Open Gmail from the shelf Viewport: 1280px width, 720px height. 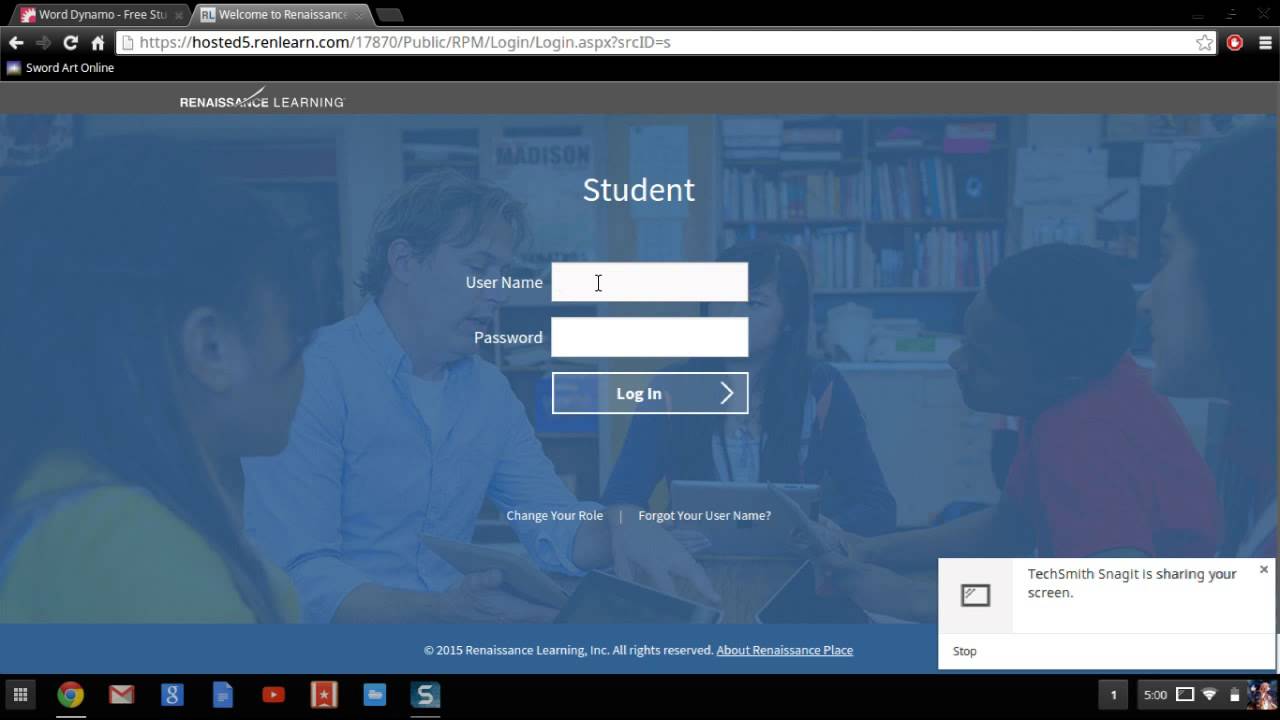(x=122, y=695)
